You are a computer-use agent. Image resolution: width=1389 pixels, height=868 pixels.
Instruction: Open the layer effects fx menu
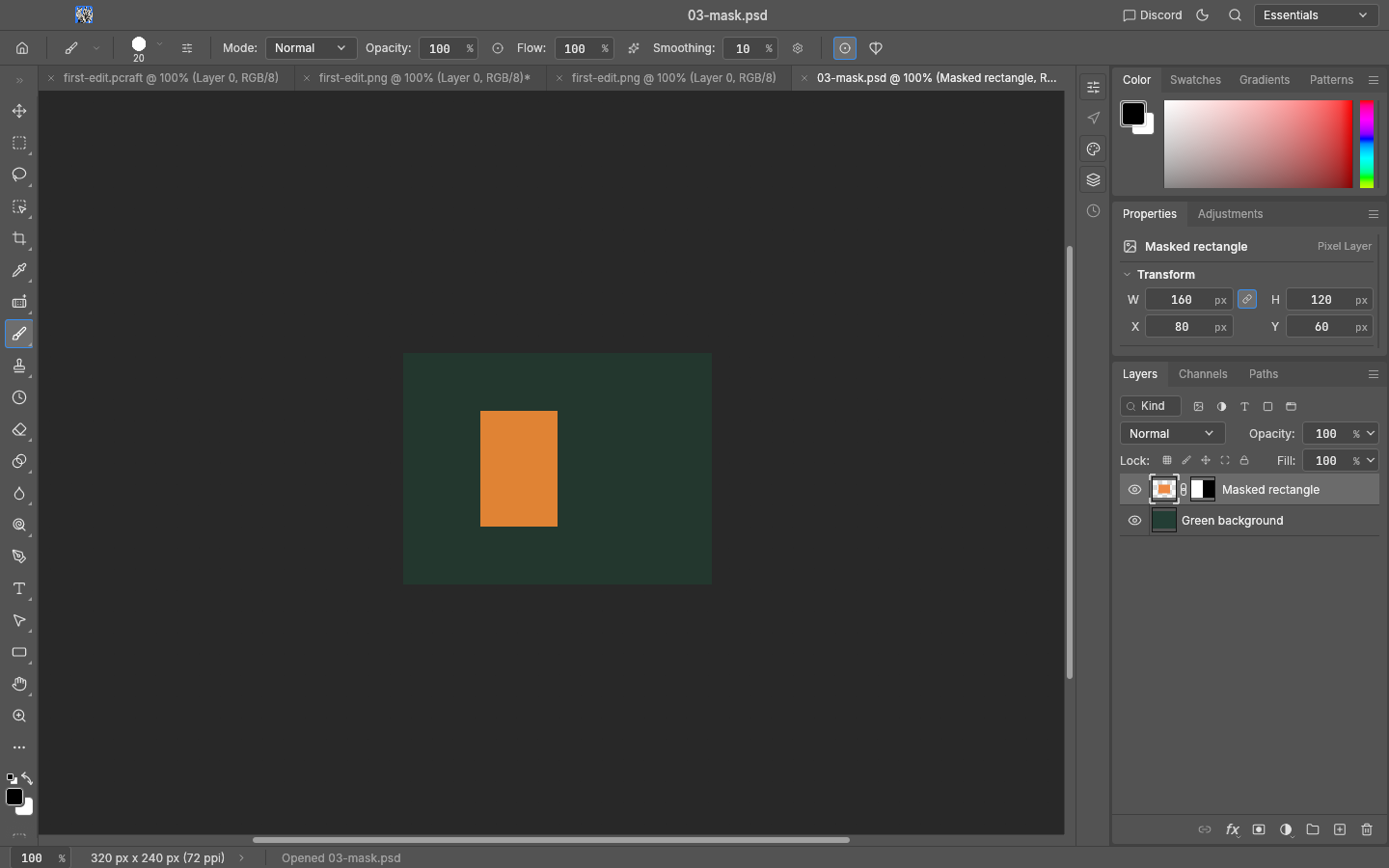click(x=1232, y=829)
